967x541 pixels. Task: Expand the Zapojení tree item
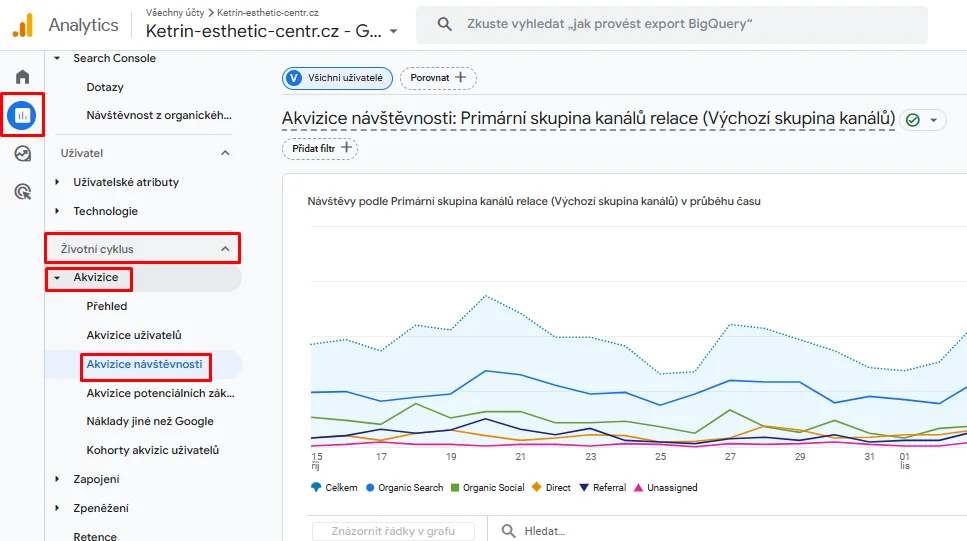click(57, 479)
